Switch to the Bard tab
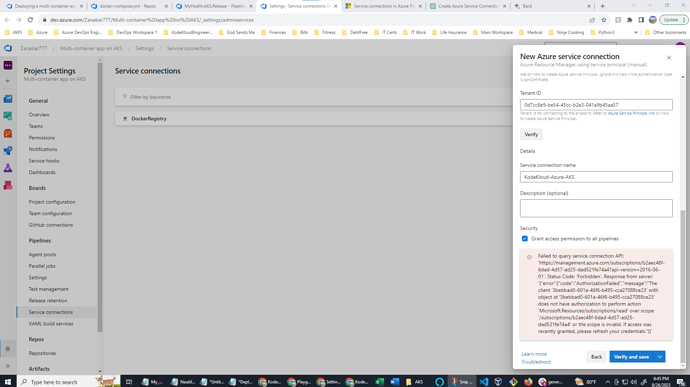 pos(553,6)
